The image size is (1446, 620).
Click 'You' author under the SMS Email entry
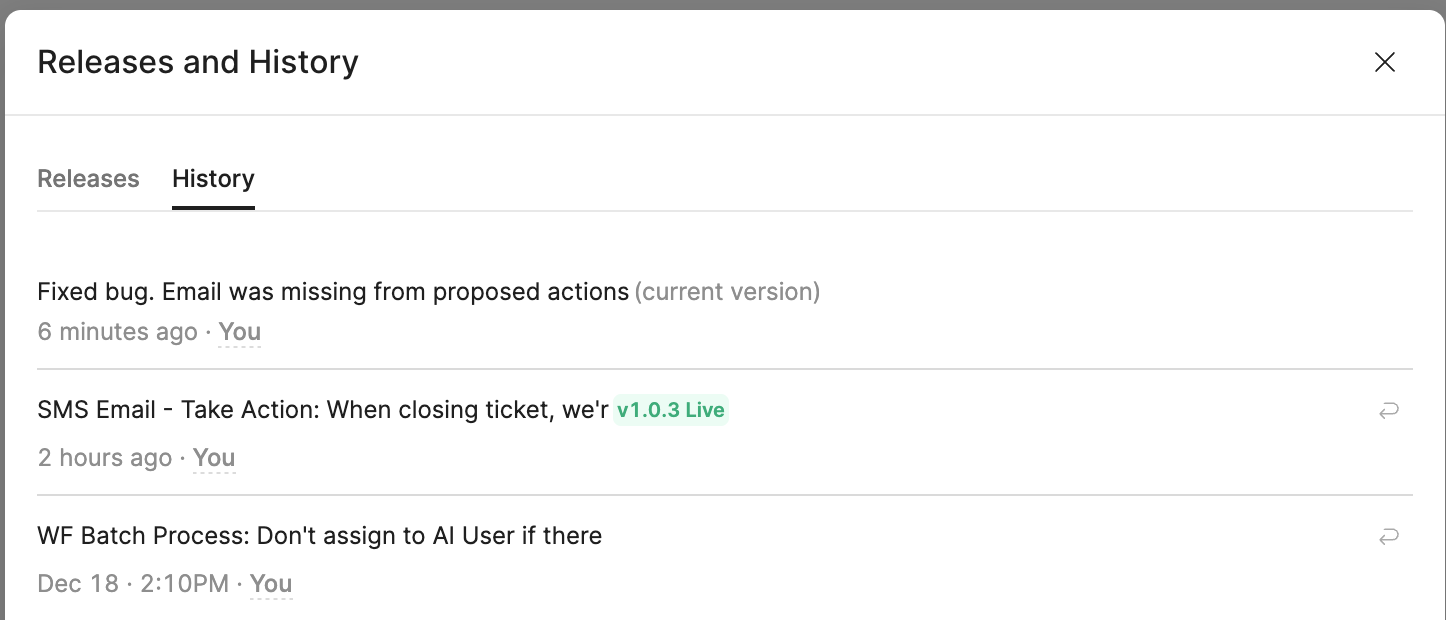(214, 458)
